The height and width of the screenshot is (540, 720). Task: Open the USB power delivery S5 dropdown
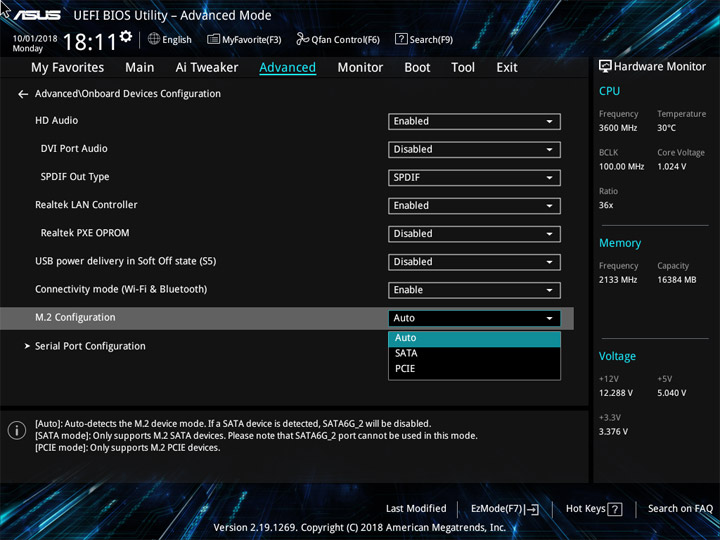point(474,262)
